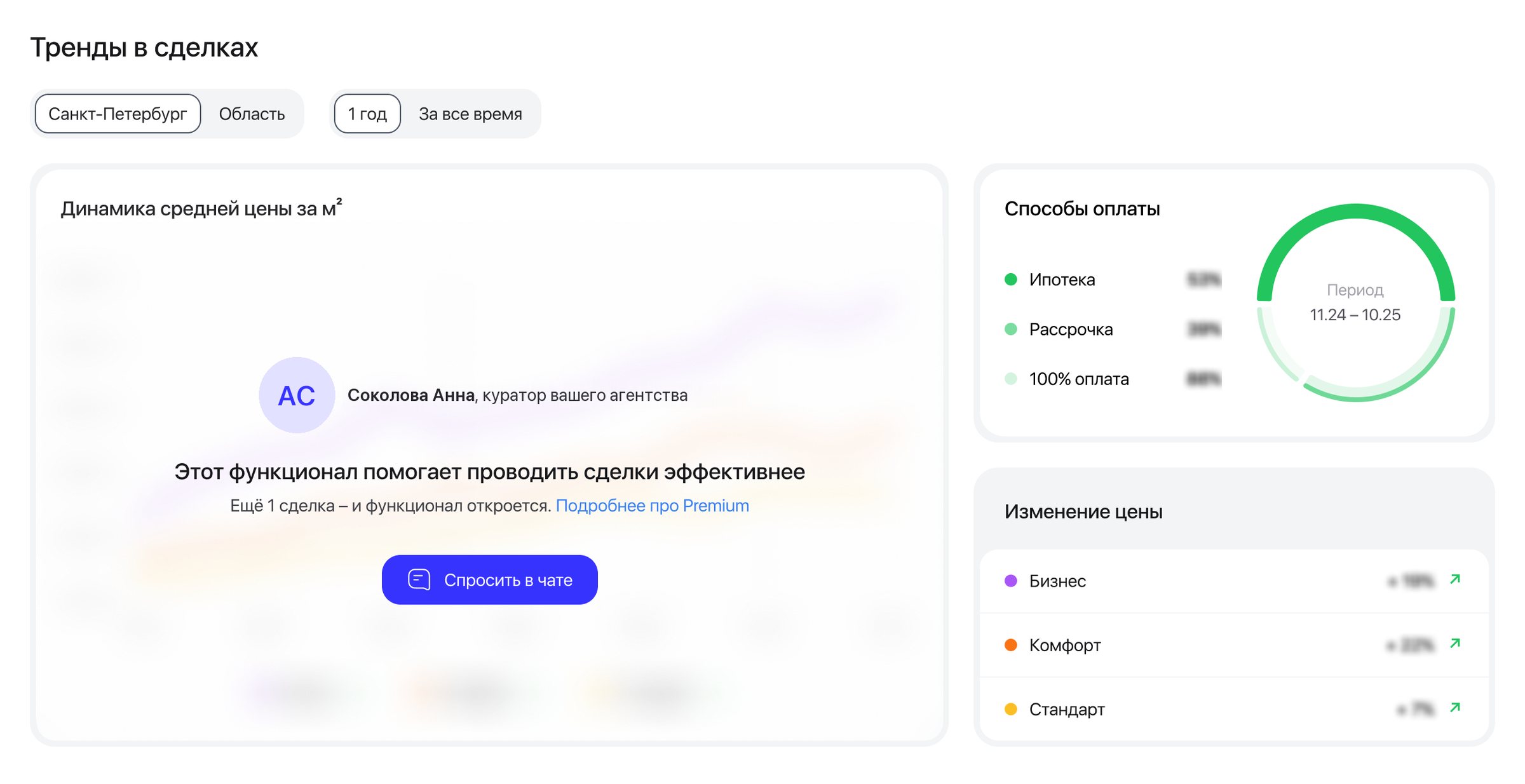Click the green up arrow next to Стандарт
Image resolution: width=1525 pixels, height=784 pixels.
pyautogui.click(x=1455, y=707)
